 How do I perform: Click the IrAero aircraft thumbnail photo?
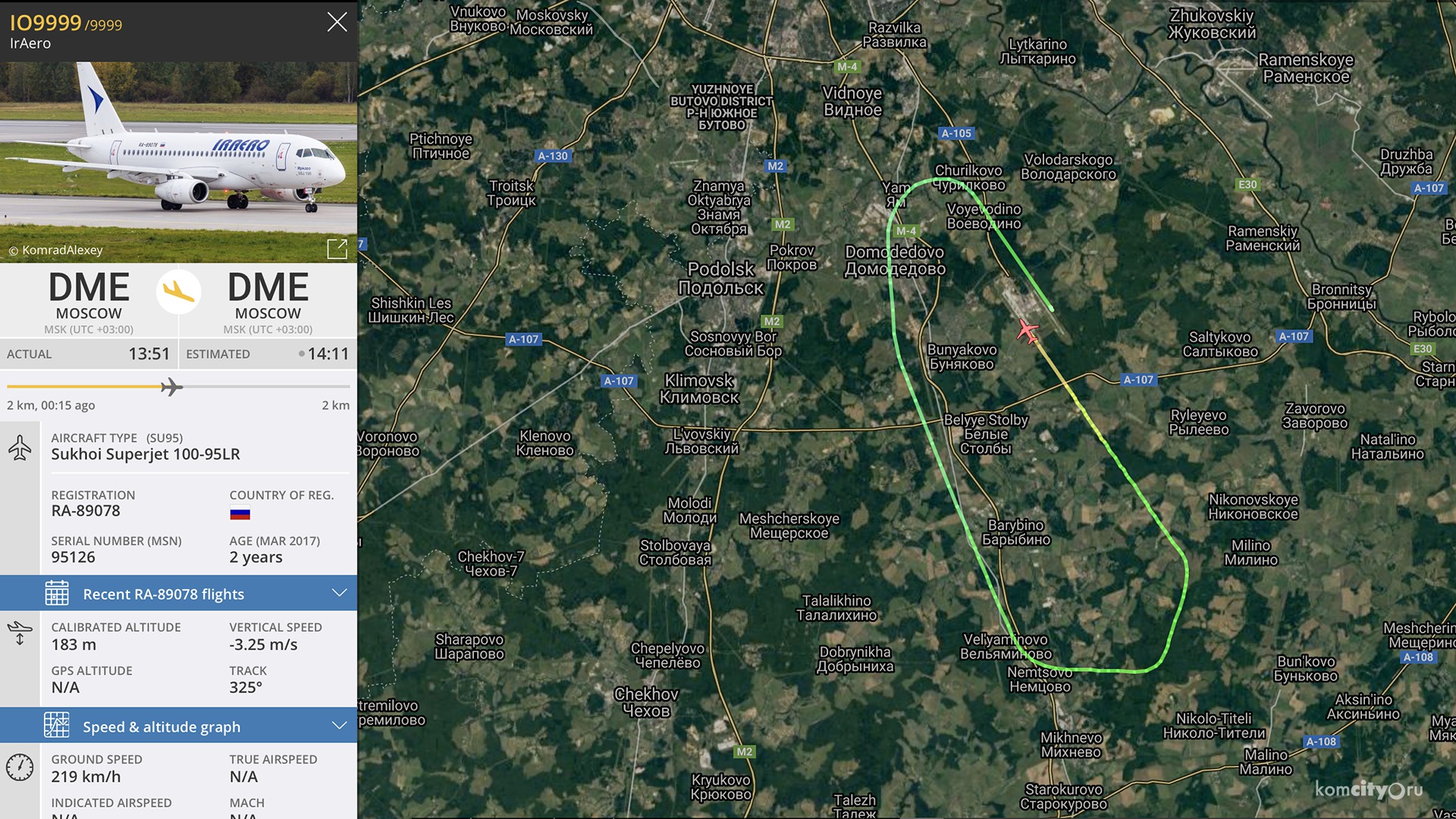tap(178, 155)
